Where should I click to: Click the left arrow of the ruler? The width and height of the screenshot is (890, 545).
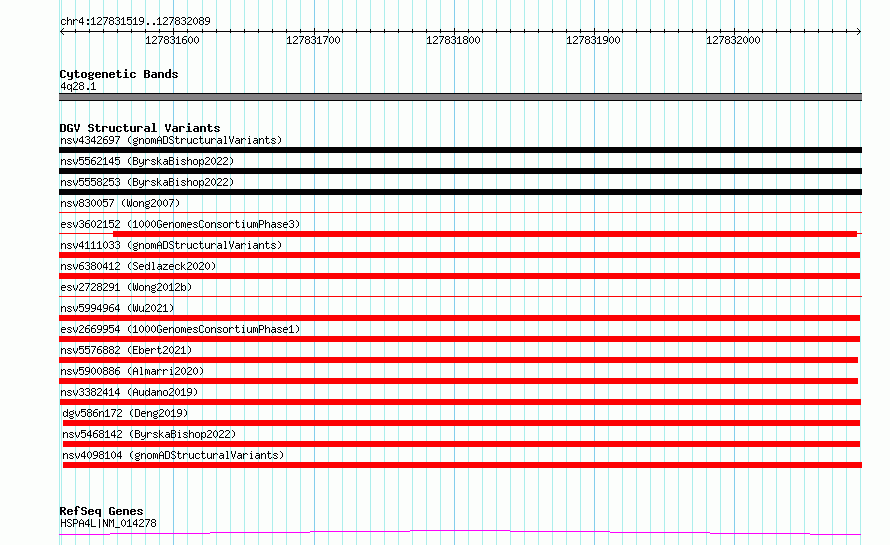tap(62, 31)
